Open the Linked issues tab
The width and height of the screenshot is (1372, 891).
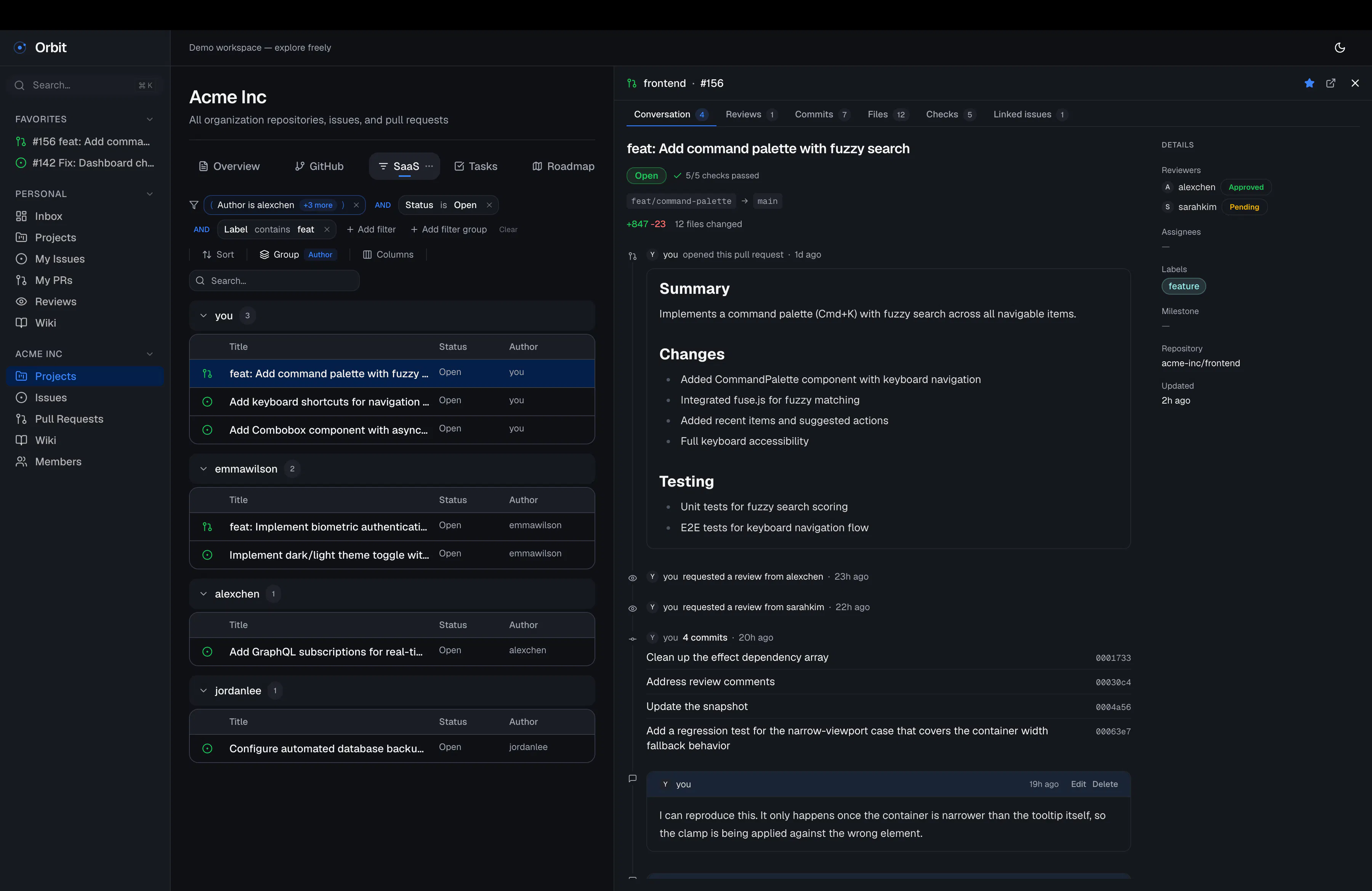[1030, 115]
